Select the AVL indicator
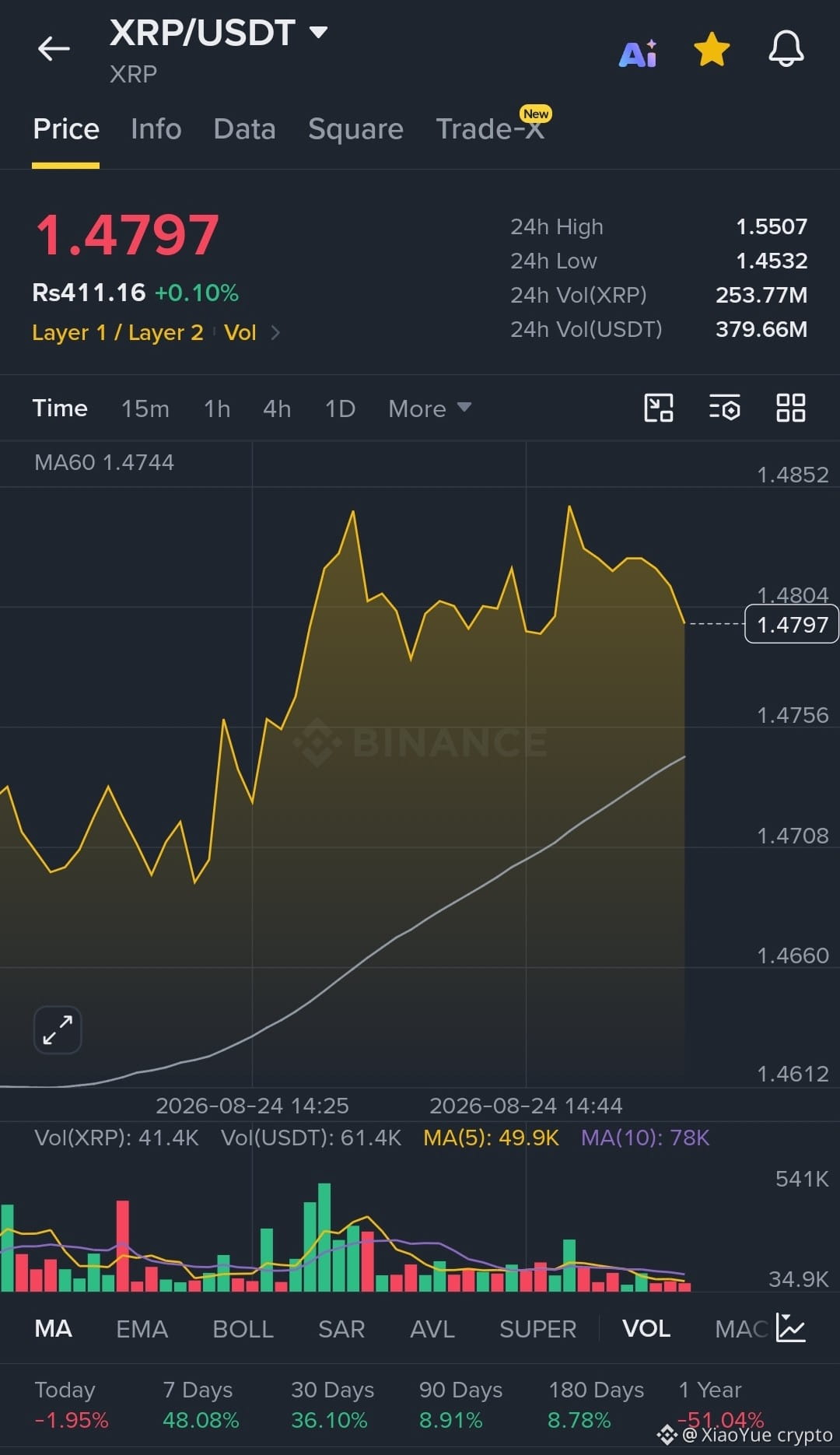The width and height of the screenshot is (840, 1455). (432, 1329)
